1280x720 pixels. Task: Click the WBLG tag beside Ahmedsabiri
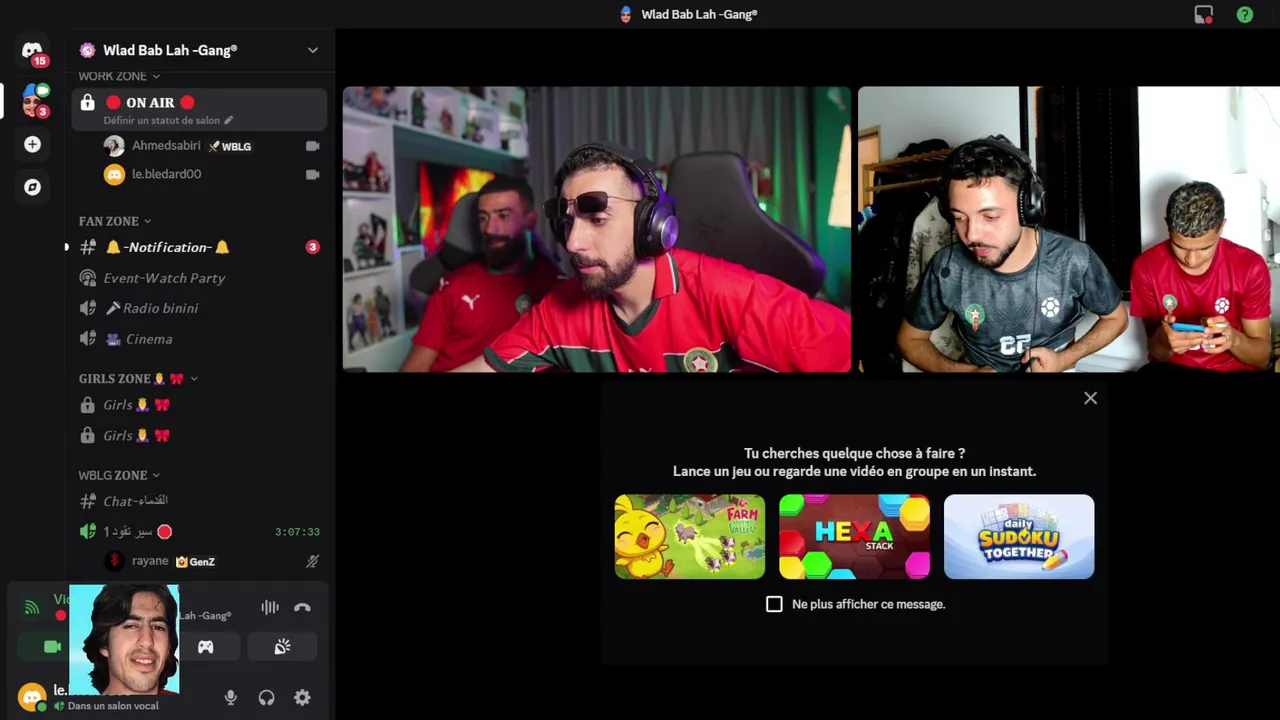(x=230, y=146)
